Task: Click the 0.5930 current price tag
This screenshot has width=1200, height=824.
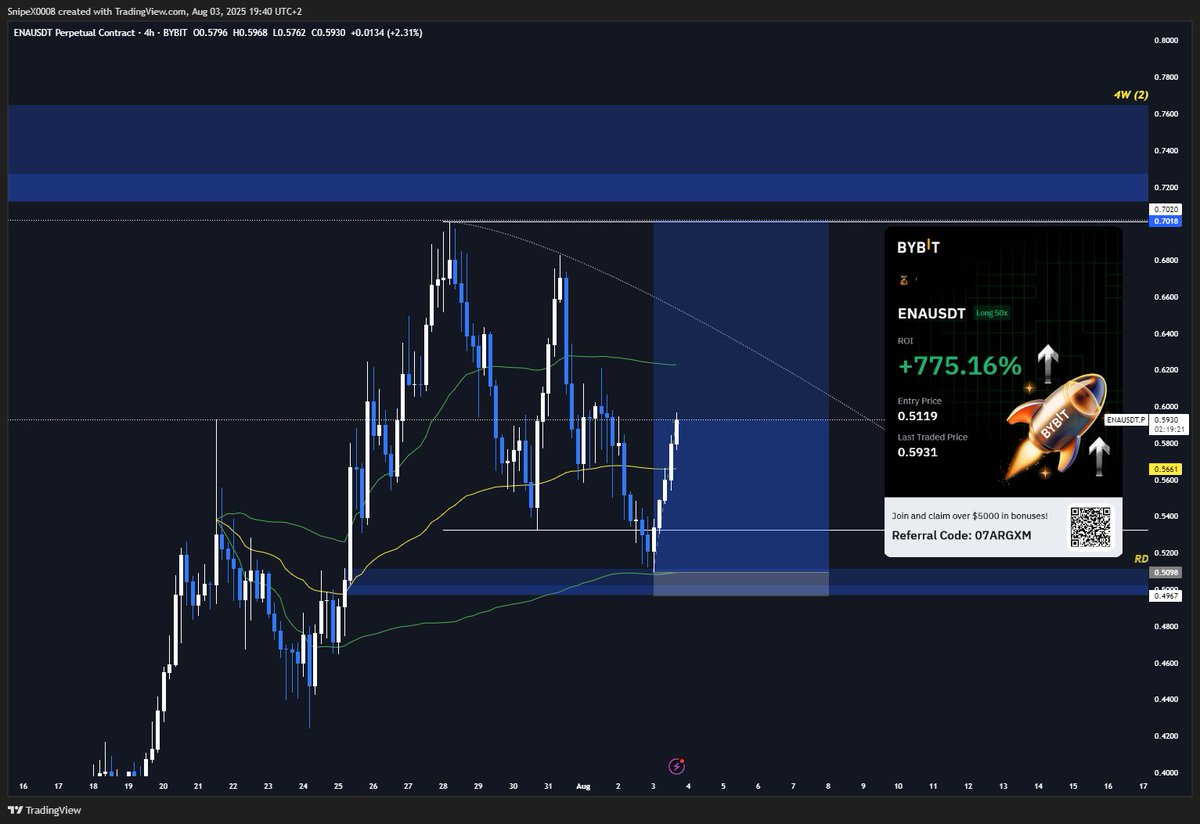Action: [1169, 419]
